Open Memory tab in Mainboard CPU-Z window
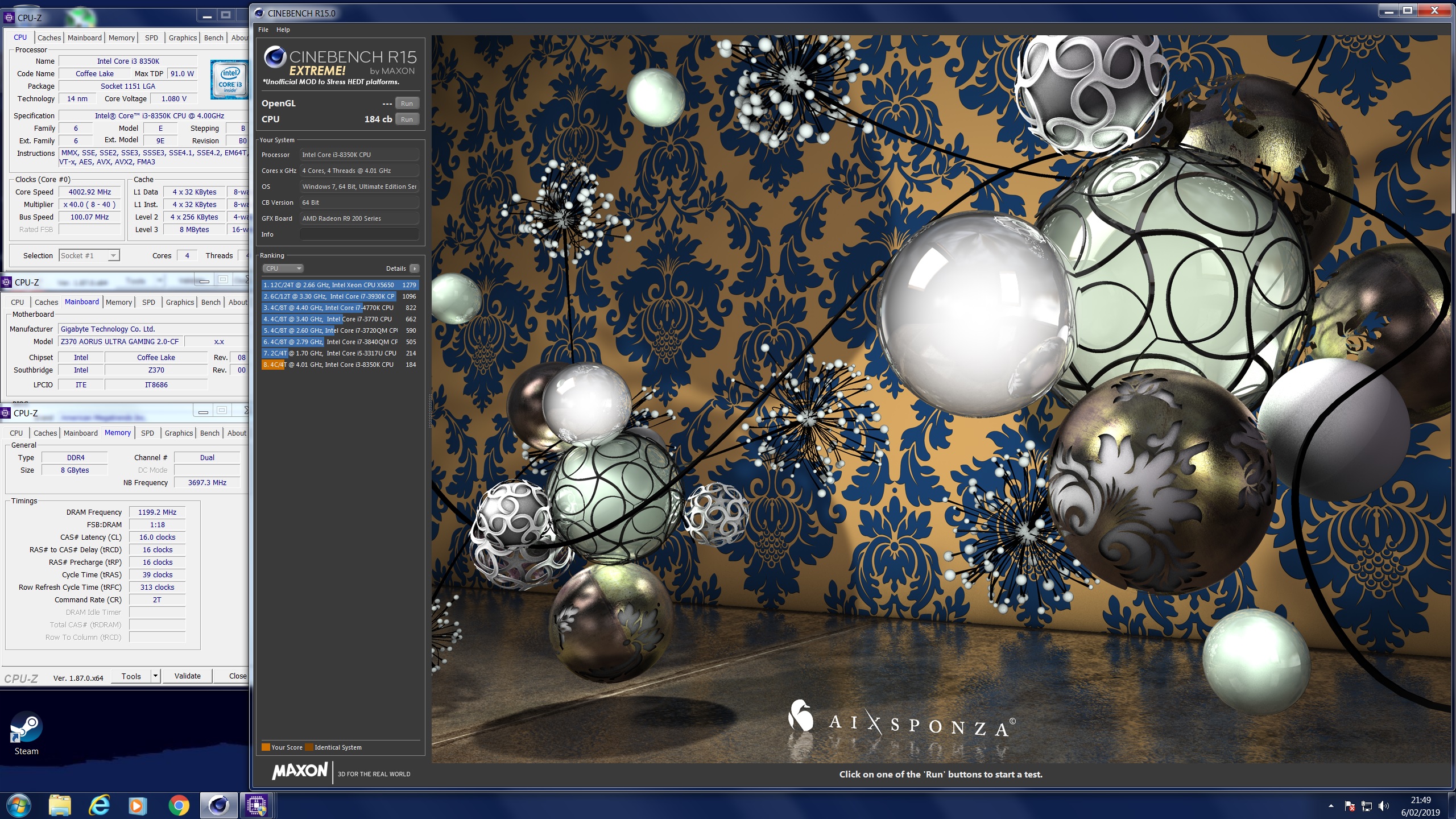The image size is (1456, 819). pos(119,302)
